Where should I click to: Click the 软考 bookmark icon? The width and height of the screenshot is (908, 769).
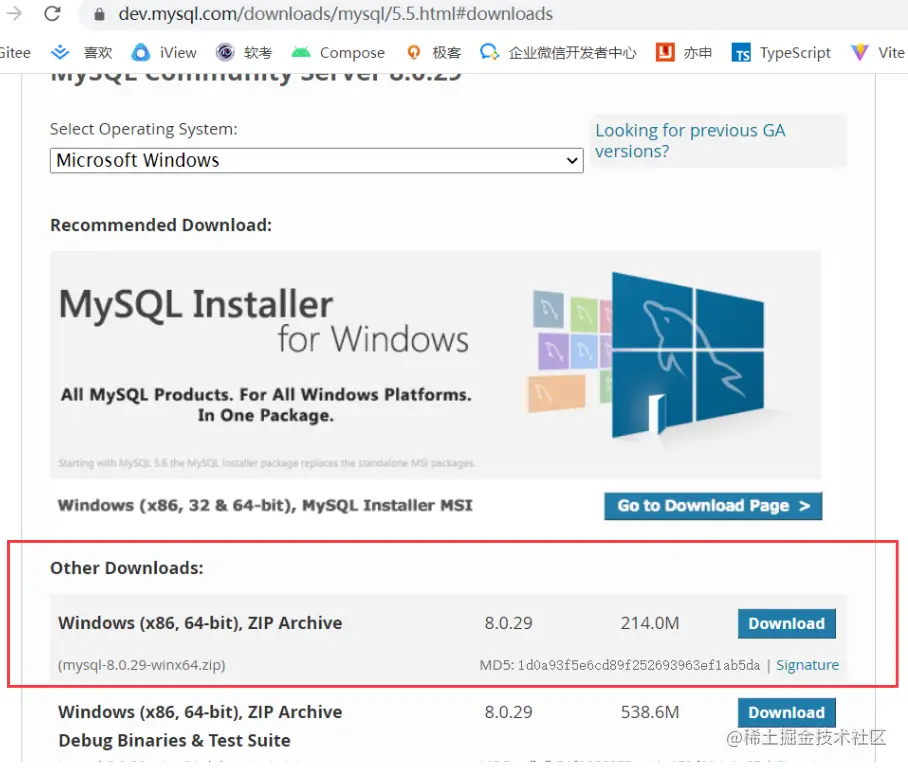[225, 53]
